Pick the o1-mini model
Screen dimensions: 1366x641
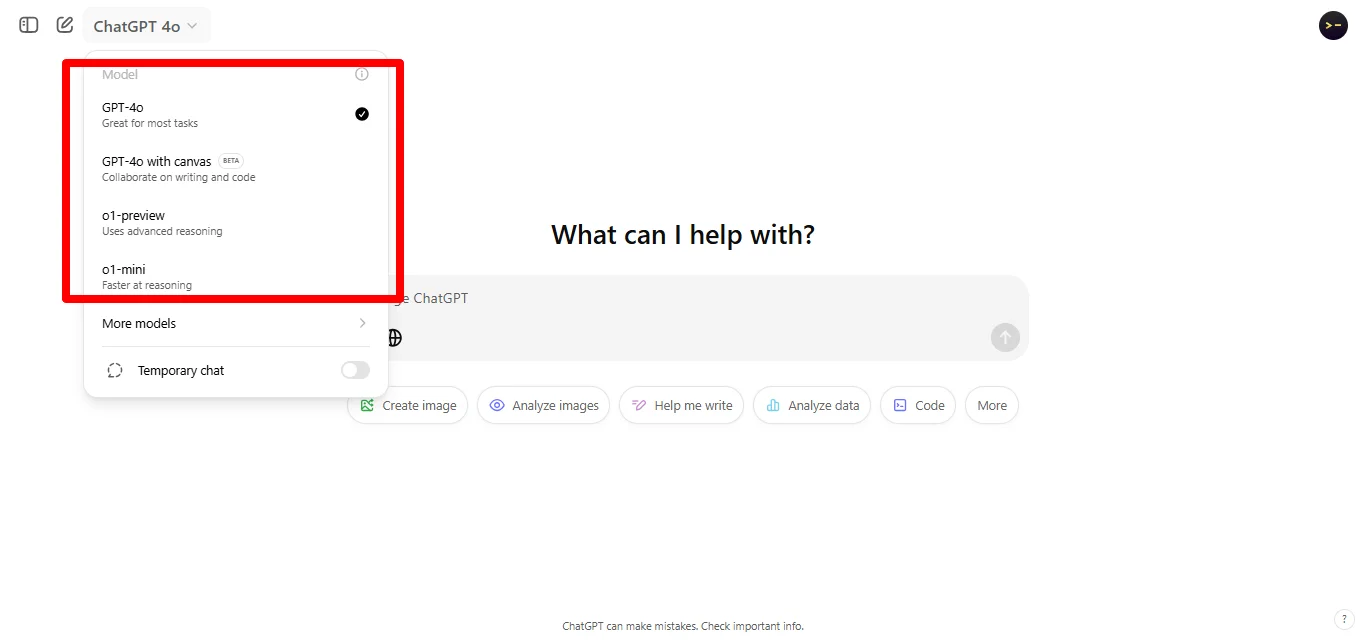pyautogui.click(x=235, y=277)
